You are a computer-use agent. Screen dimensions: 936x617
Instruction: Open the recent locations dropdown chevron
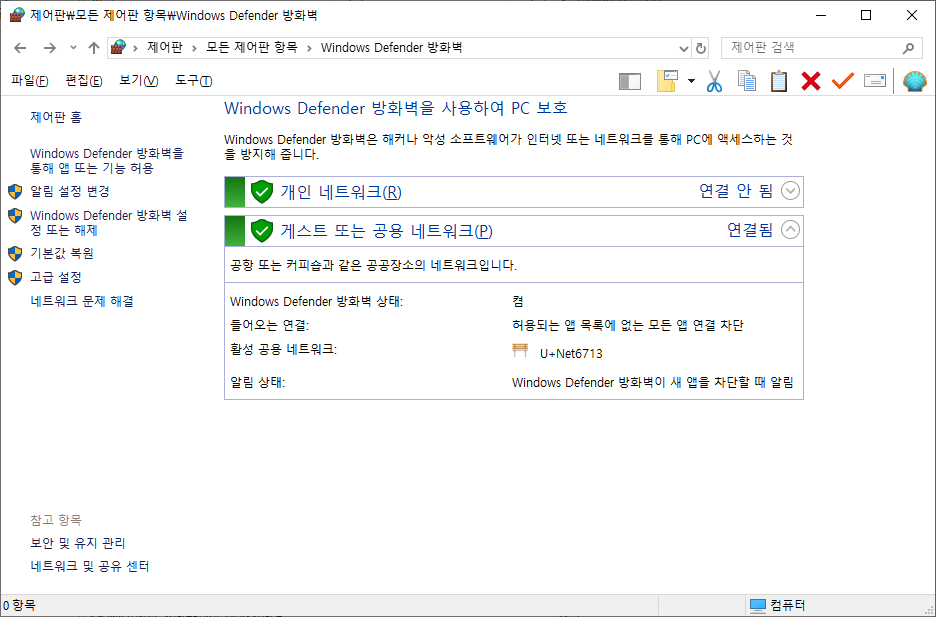tap(73, 47)
